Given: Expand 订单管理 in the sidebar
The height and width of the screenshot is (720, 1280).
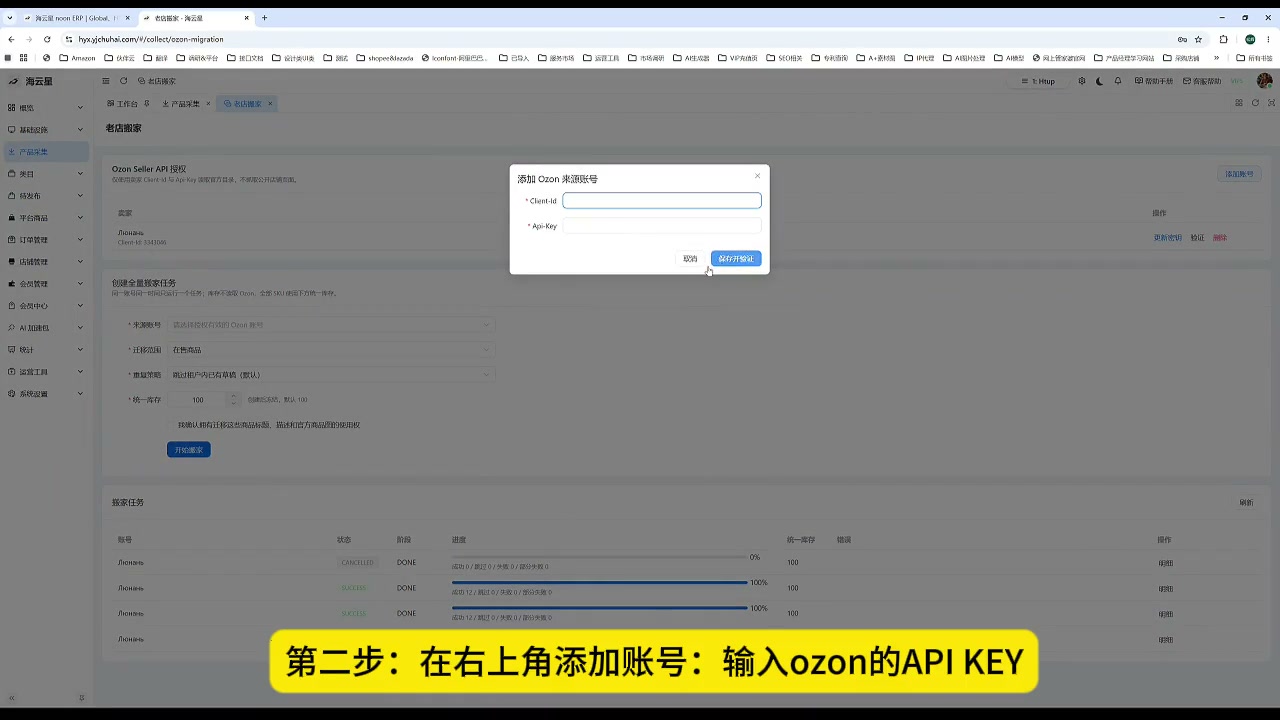Looking at the screenshot, I should (45, 240).
